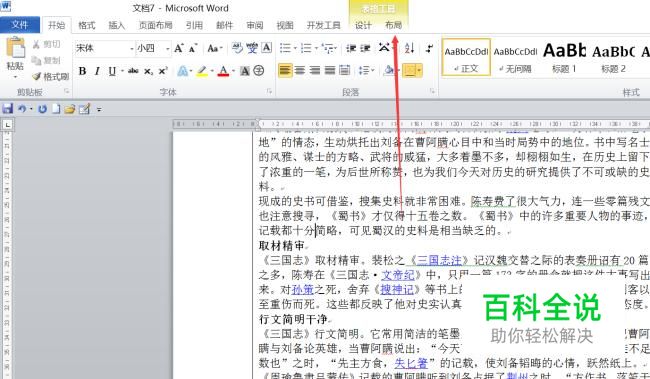Open the 三国志注 hyperlink

439,260
